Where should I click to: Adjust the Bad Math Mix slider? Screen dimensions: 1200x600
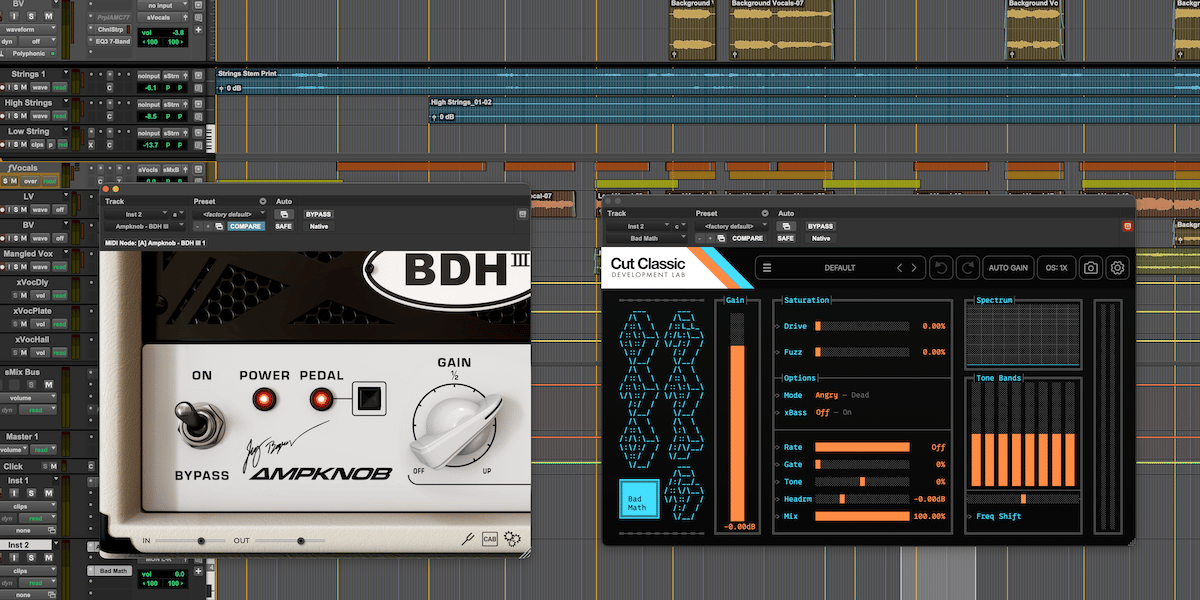pyautogui.click(x=862, y=516)
